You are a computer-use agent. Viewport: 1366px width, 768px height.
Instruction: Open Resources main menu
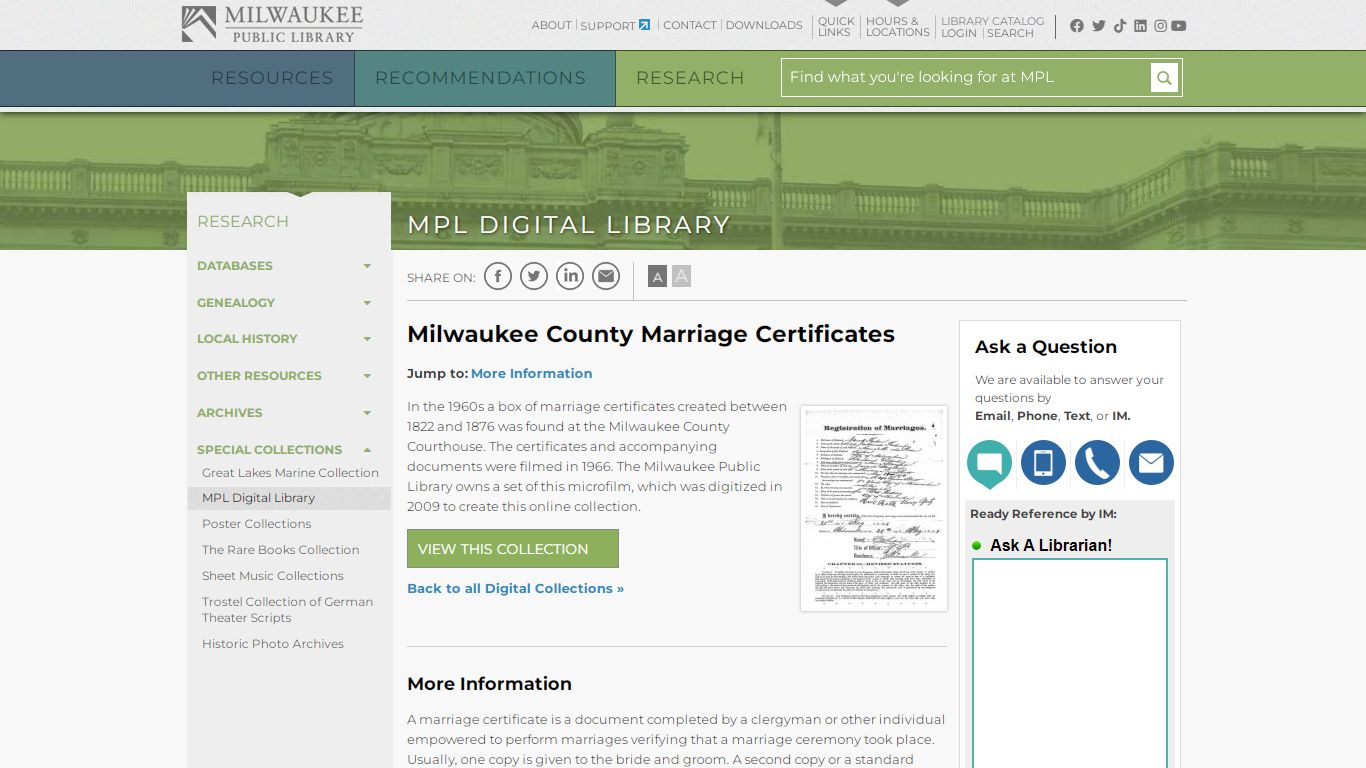pos(272,78)
